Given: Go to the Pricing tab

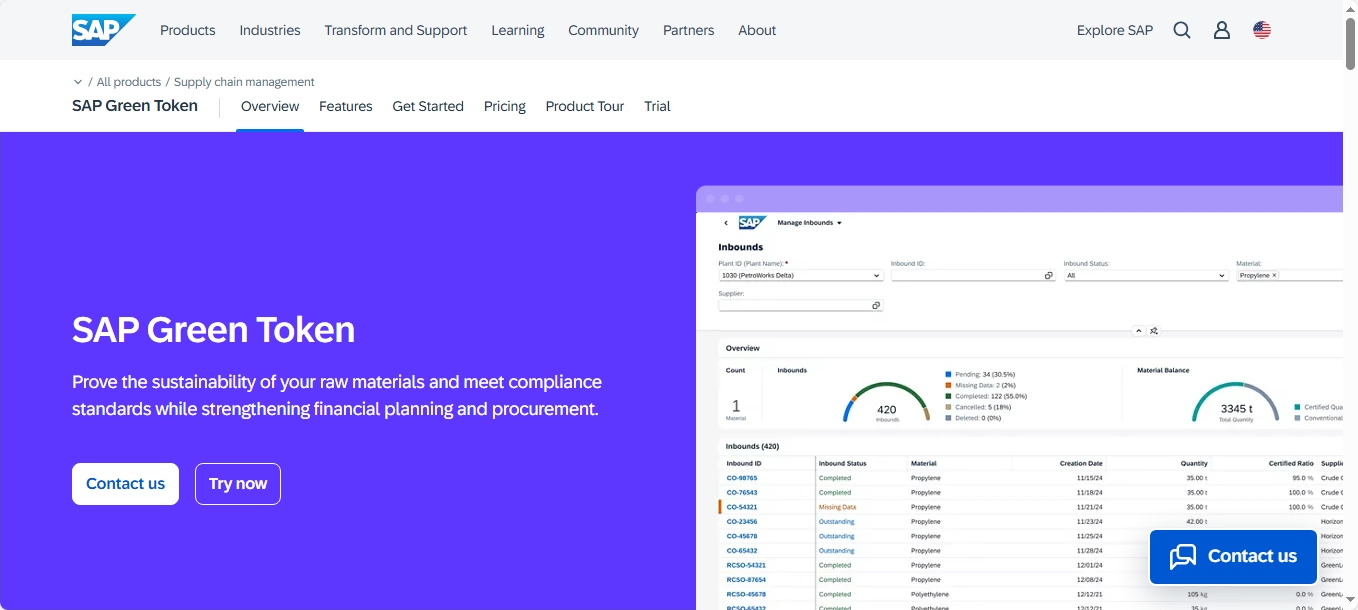Looking at the screenshot, I should (505, 106).
